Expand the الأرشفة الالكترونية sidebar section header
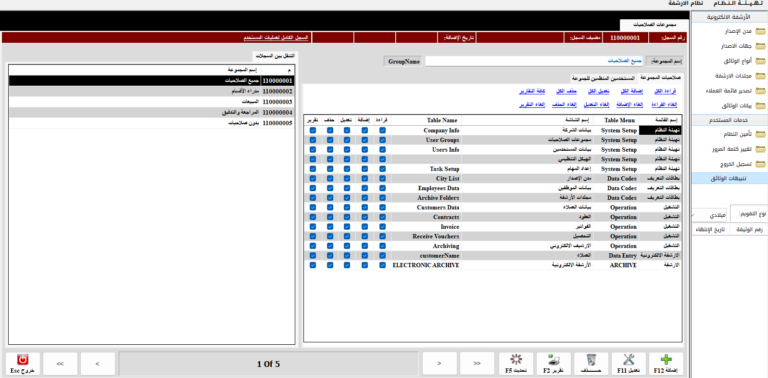Screen dimensions: 768x378 (729, 17)
